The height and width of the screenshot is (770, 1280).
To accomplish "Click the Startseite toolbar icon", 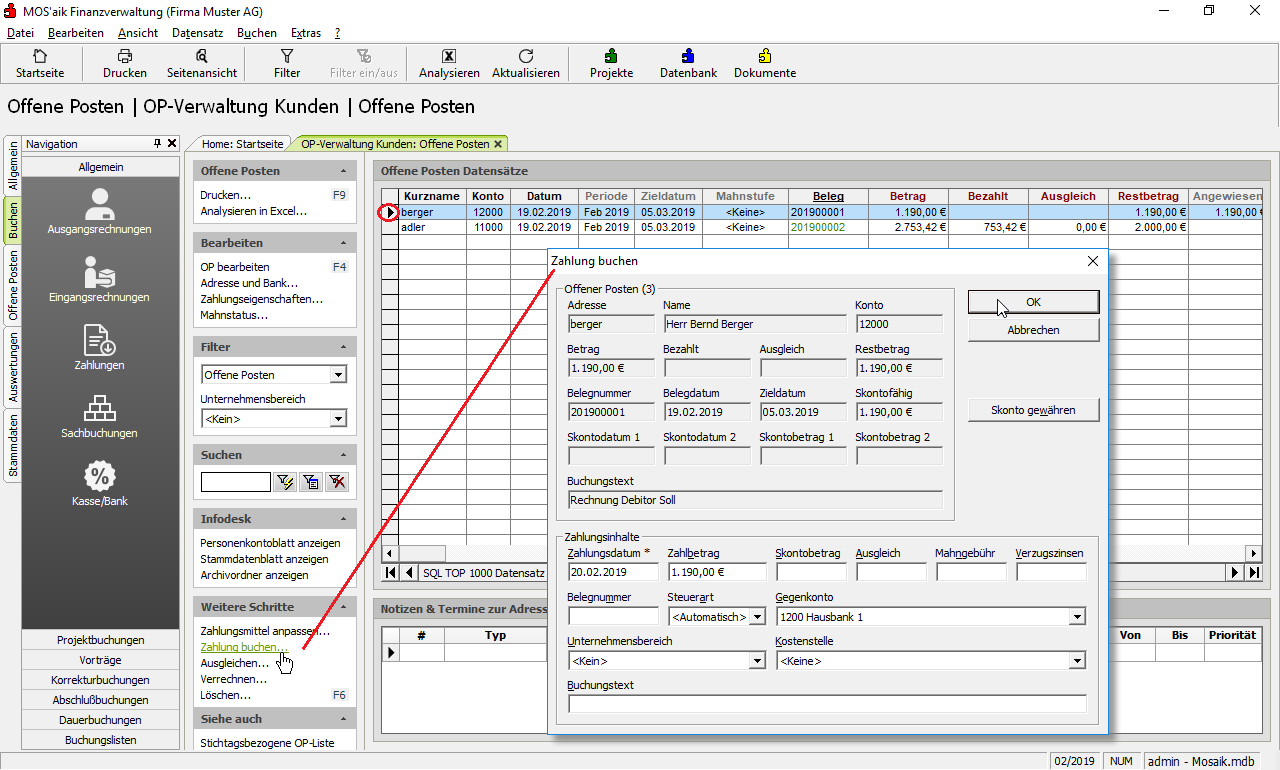I will coord(40,57).
